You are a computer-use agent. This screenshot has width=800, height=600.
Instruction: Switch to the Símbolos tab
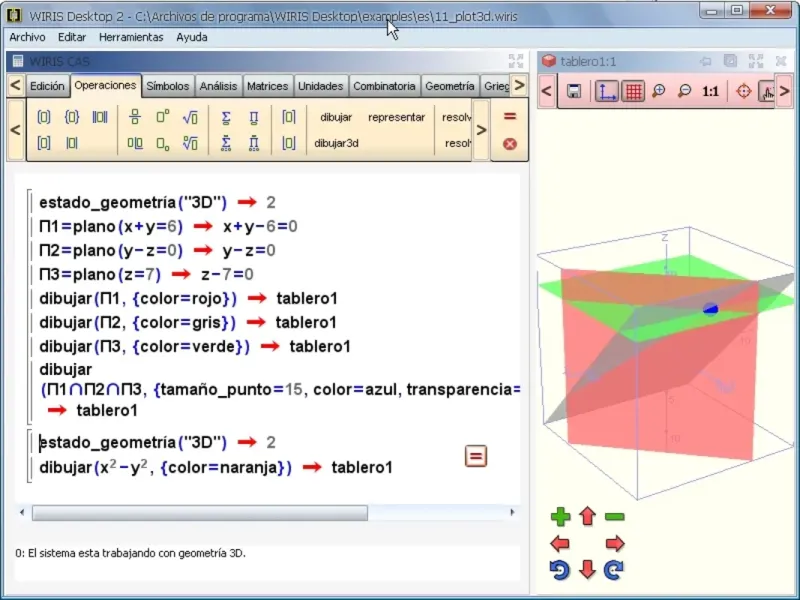(167, 86)
